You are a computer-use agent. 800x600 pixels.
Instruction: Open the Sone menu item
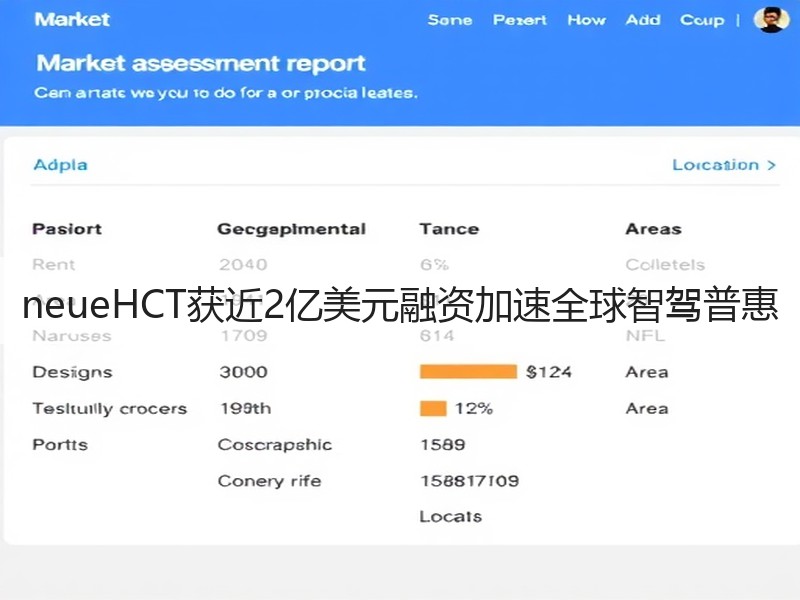(x=449, y=20)
